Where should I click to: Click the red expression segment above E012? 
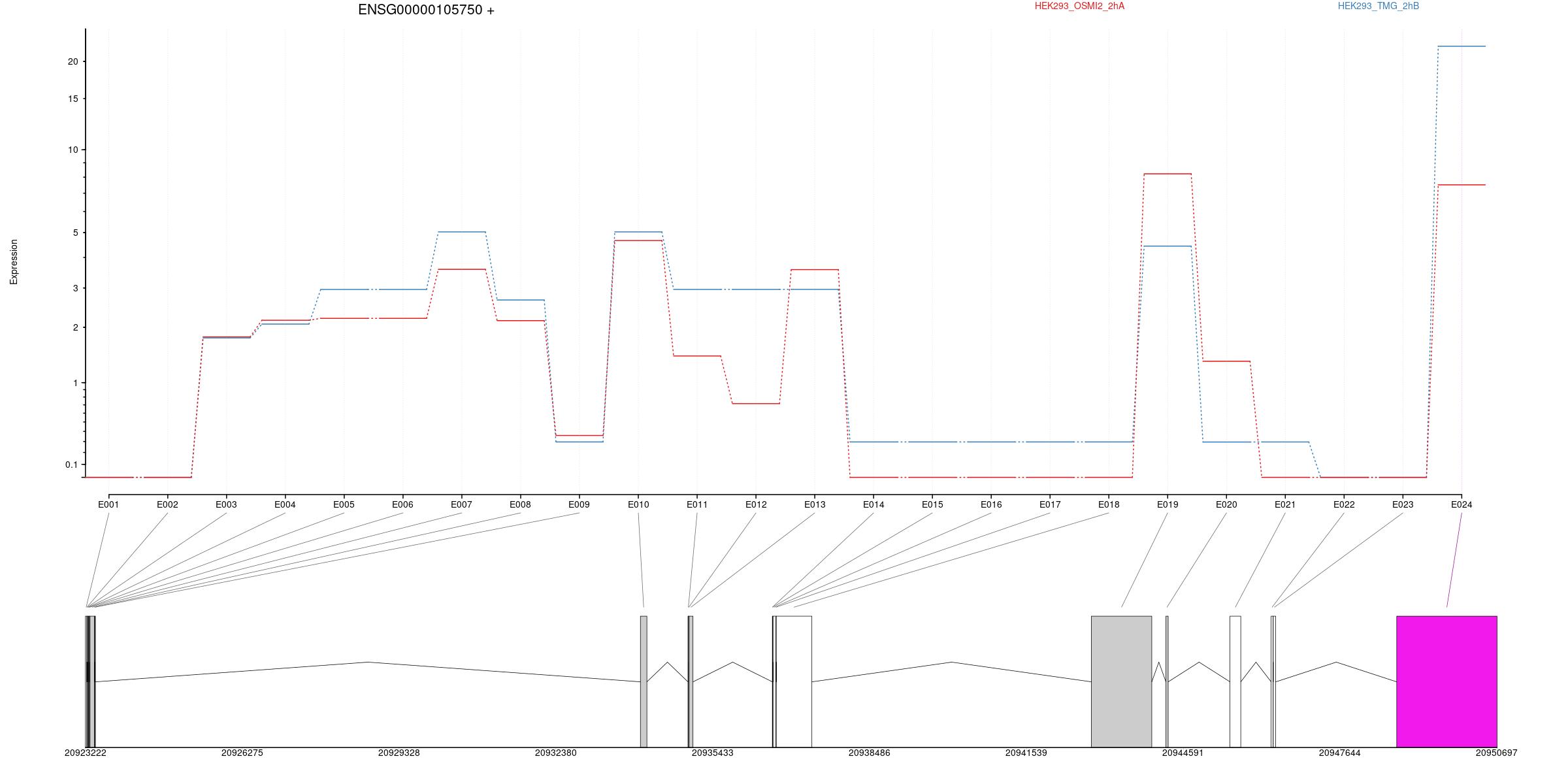click(756, 404)
